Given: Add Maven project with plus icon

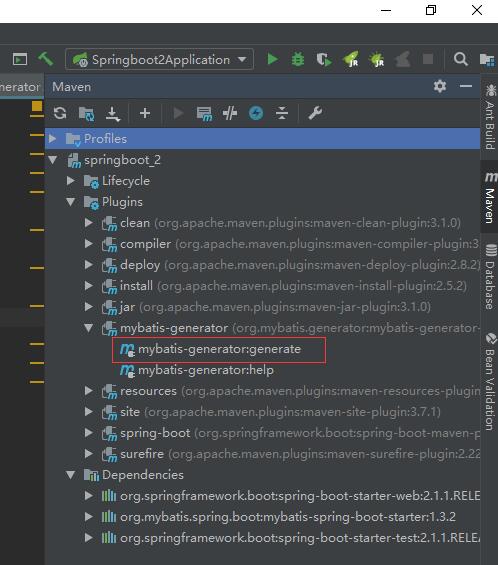Looking at the screenshot, I should (145, 113).
